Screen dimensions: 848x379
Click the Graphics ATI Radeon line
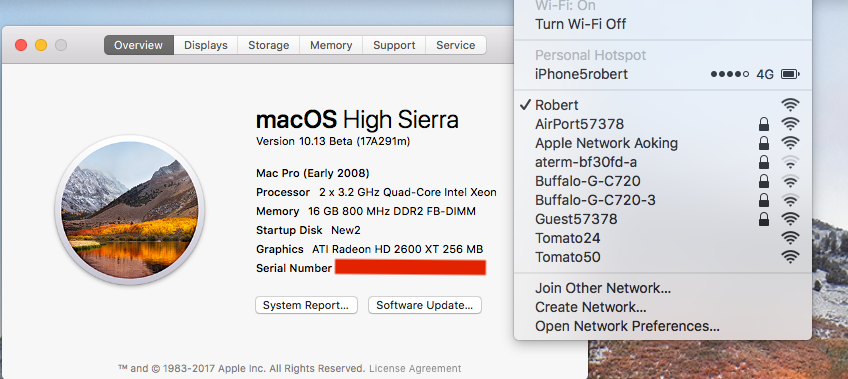coord(369,249)
